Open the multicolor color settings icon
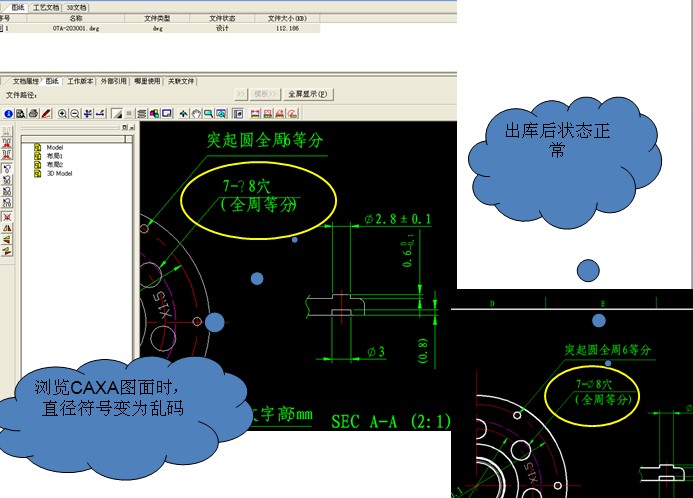 154,114
